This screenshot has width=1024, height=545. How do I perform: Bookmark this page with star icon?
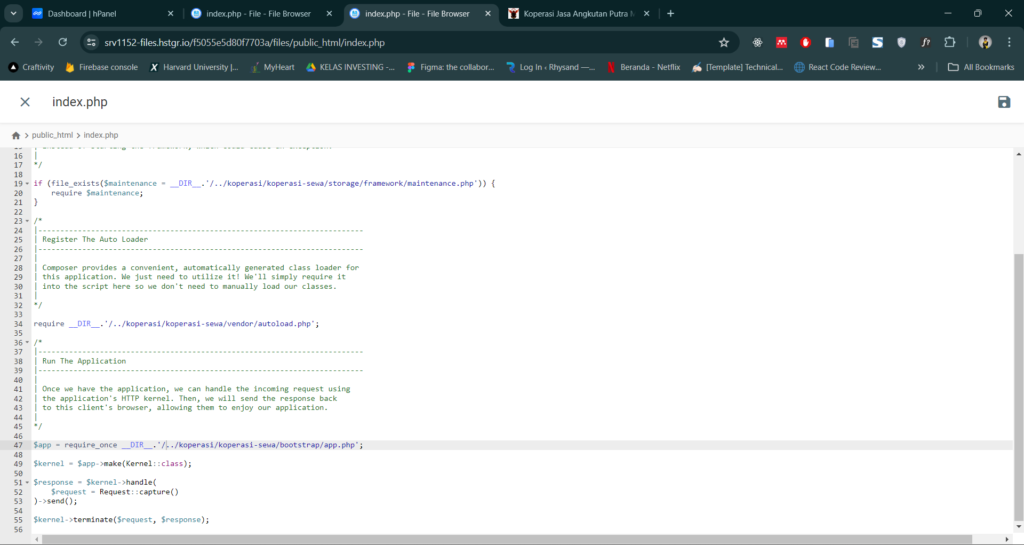[724, 42]
